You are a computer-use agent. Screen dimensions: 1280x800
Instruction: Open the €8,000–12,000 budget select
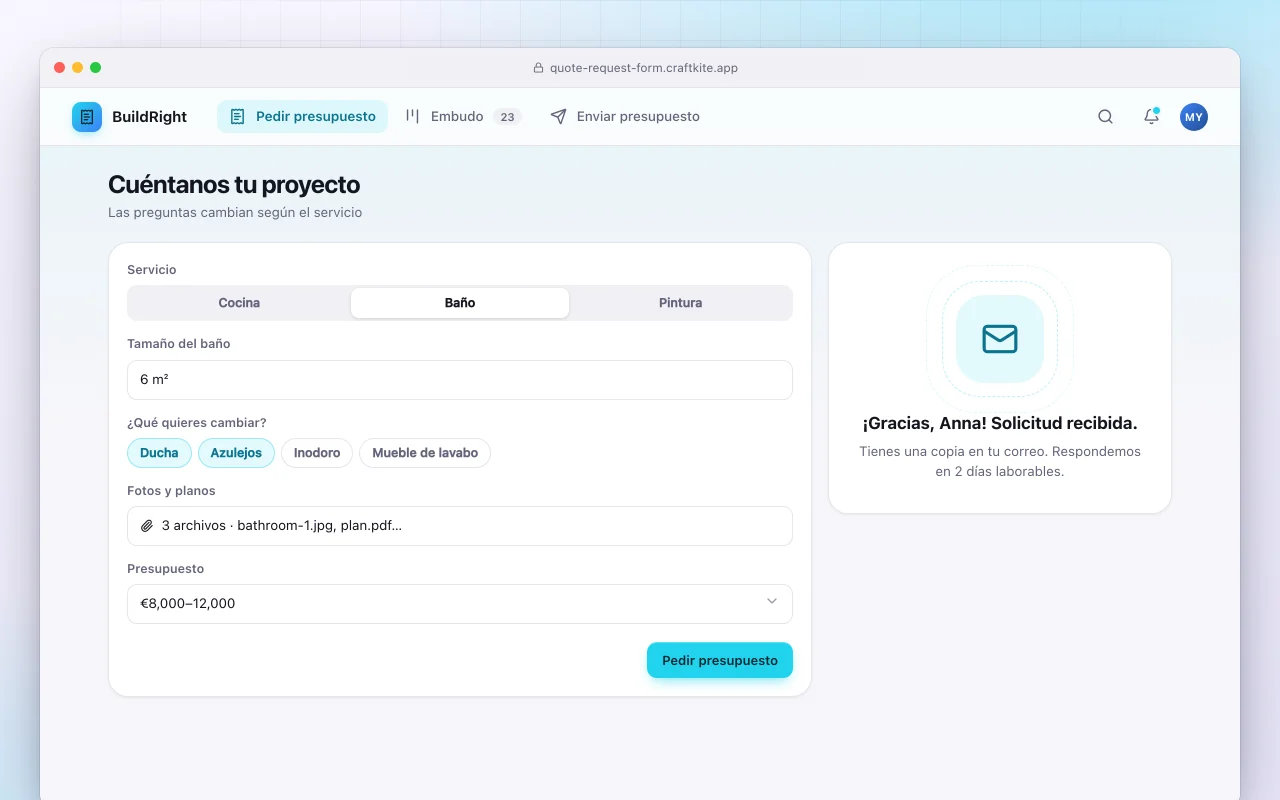click(460, 604)
